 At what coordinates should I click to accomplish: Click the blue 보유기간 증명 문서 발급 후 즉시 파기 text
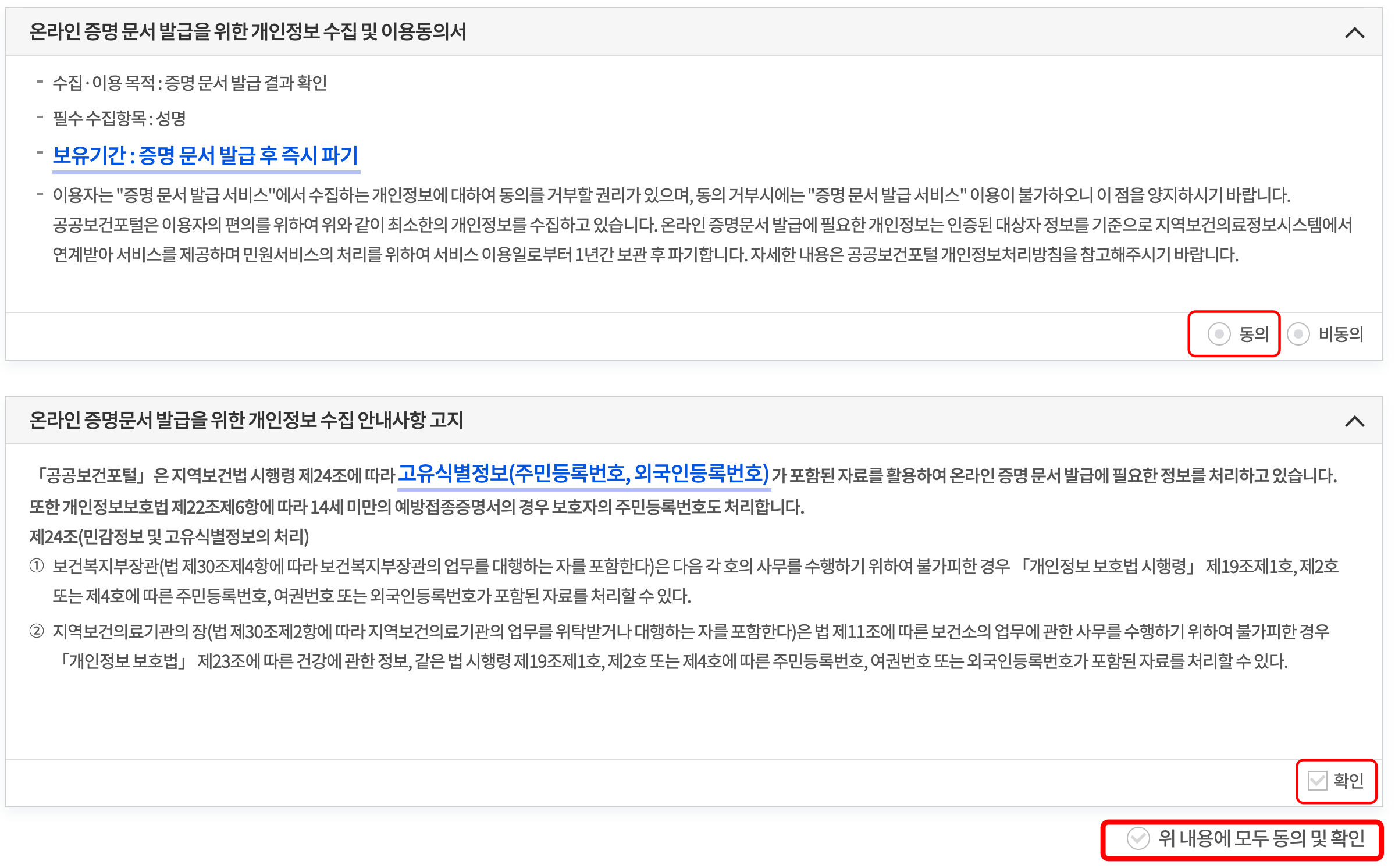click(x=205, y=156)
